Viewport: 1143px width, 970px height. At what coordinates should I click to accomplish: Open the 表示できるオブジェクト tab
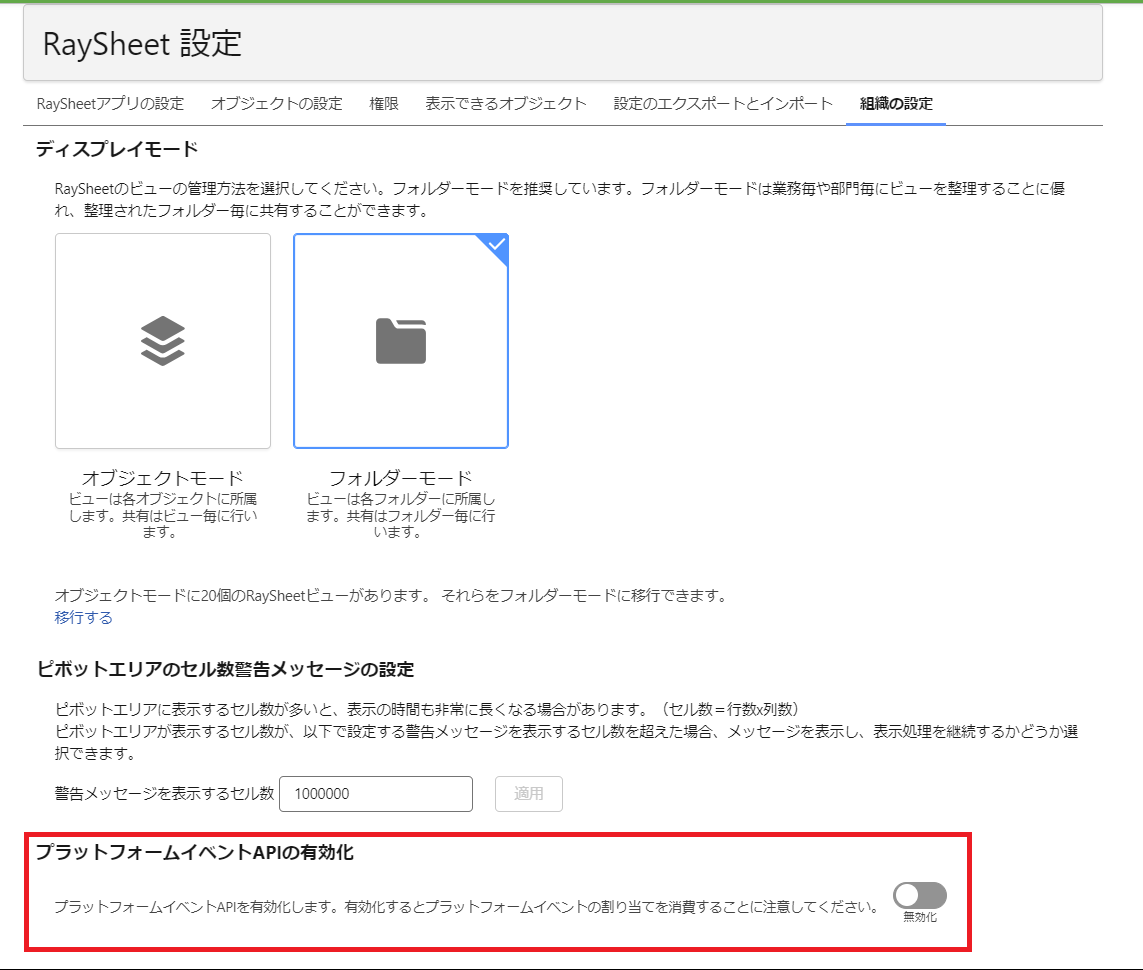tap(506, 104)
